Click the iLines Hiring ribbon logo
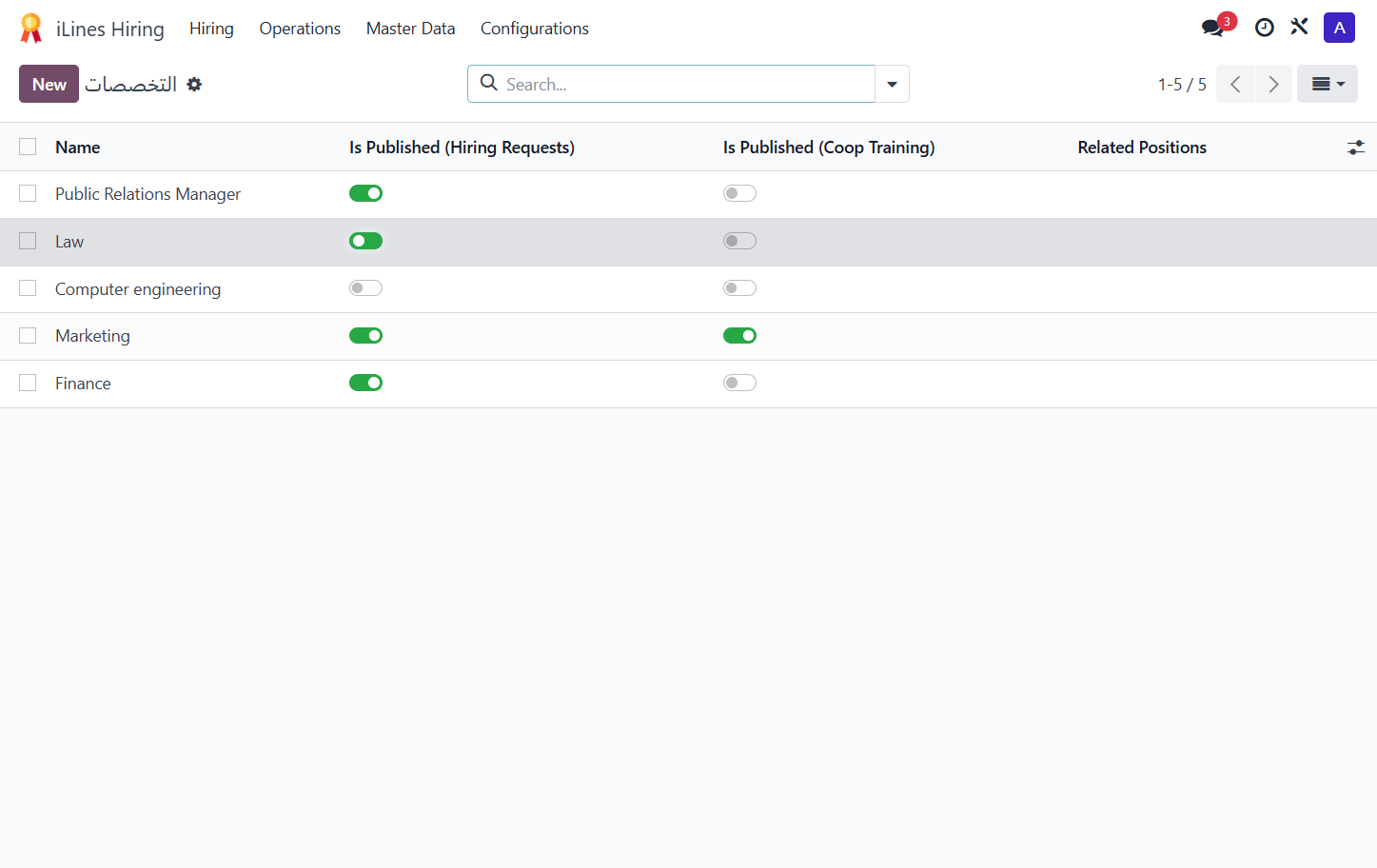 click(x=31, y=29)
